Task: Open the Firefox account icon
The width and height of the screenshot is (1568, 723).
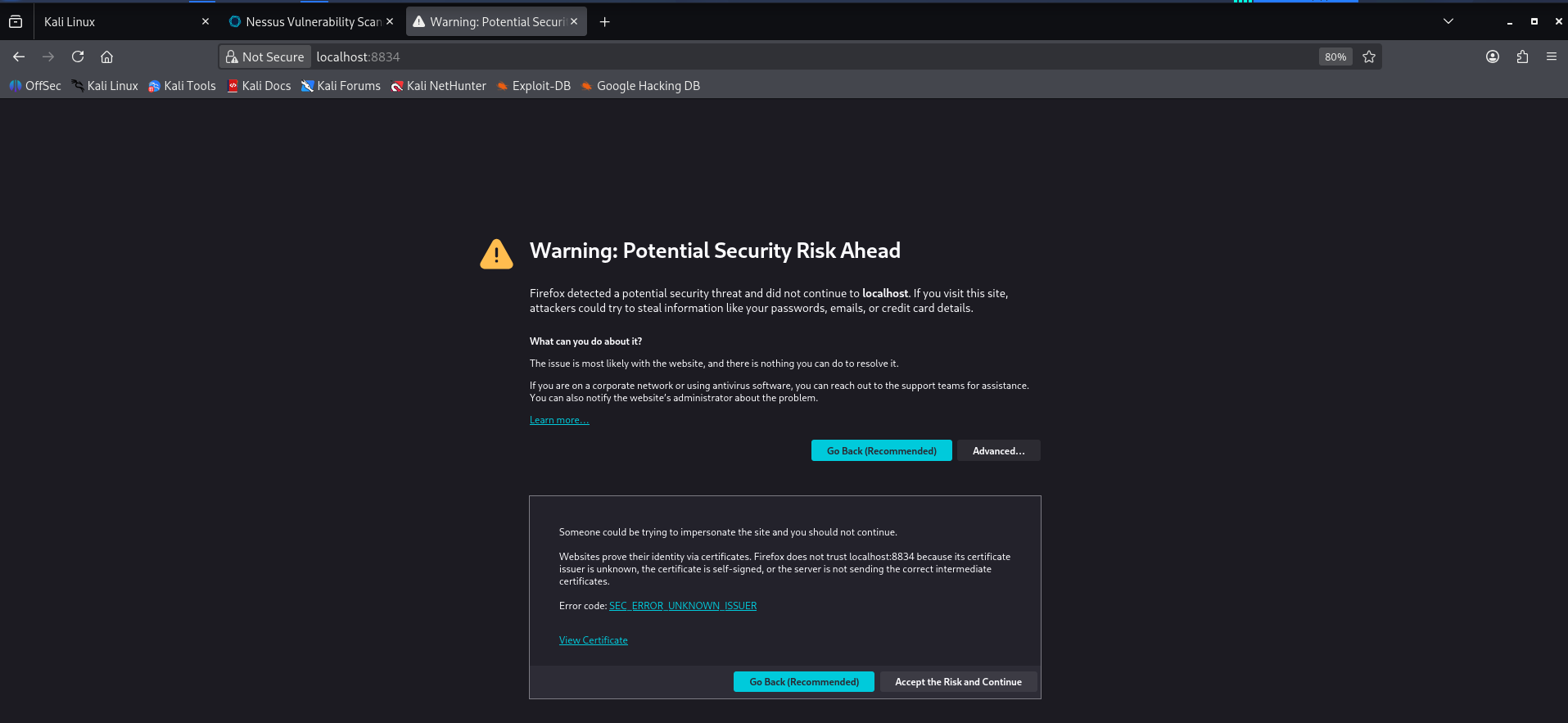Action: 1492,56
